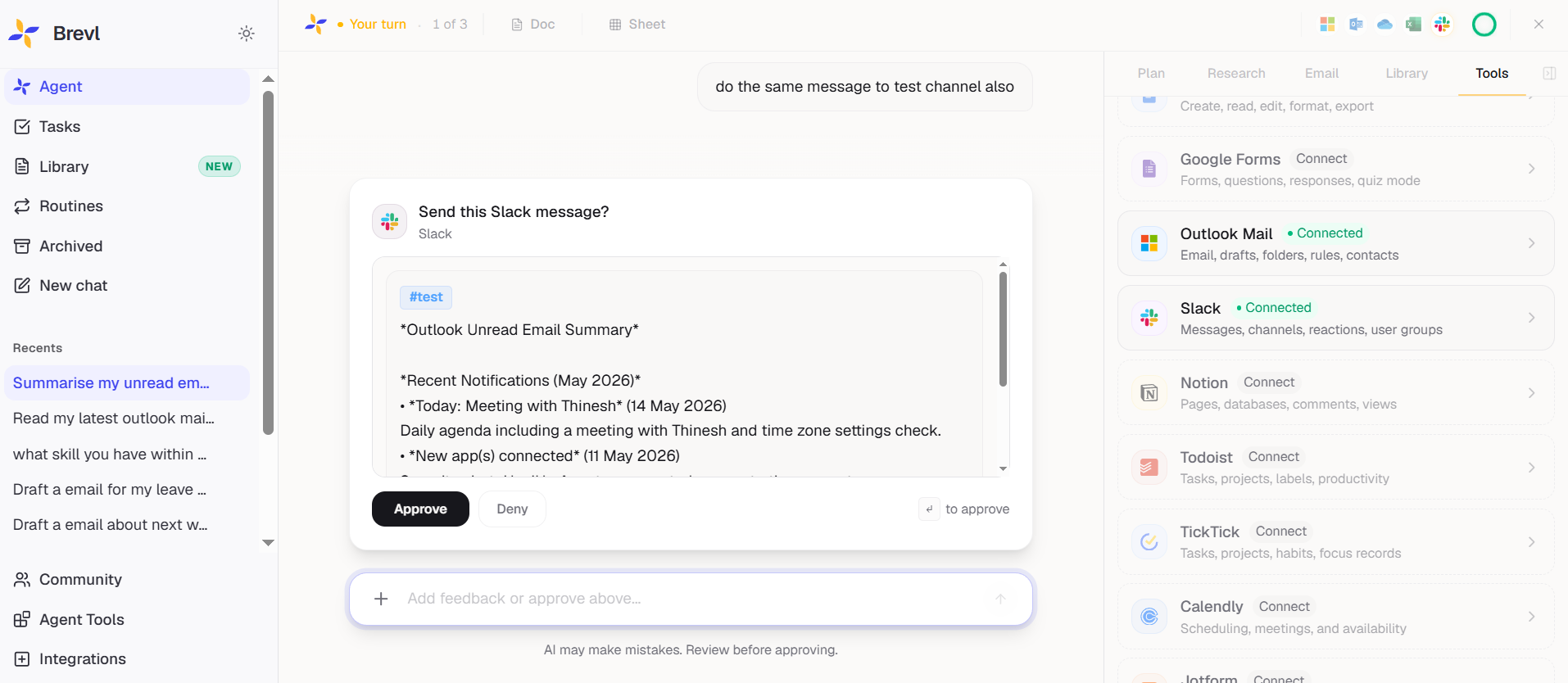Expand the Notion card chevron
Image resolution: width=1568 pixels, height=683 pixels.
coord(1531,393)
